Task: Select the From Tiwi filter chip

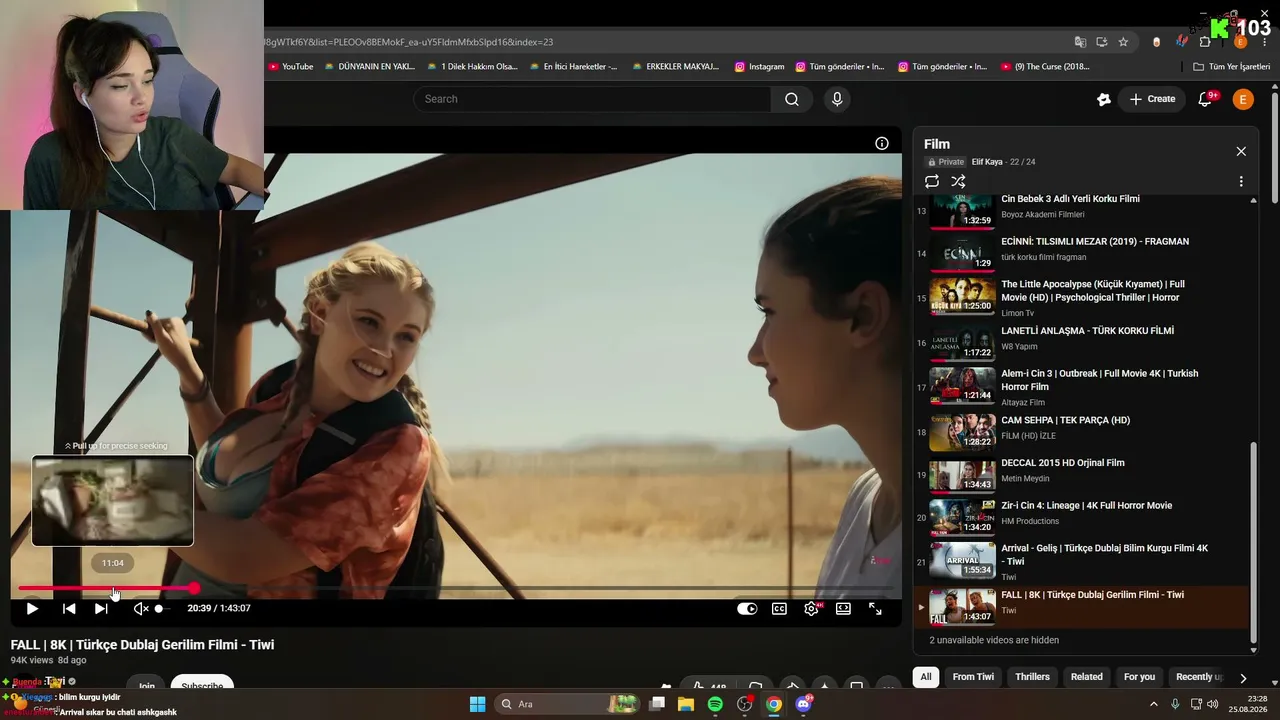Action: 973,677
